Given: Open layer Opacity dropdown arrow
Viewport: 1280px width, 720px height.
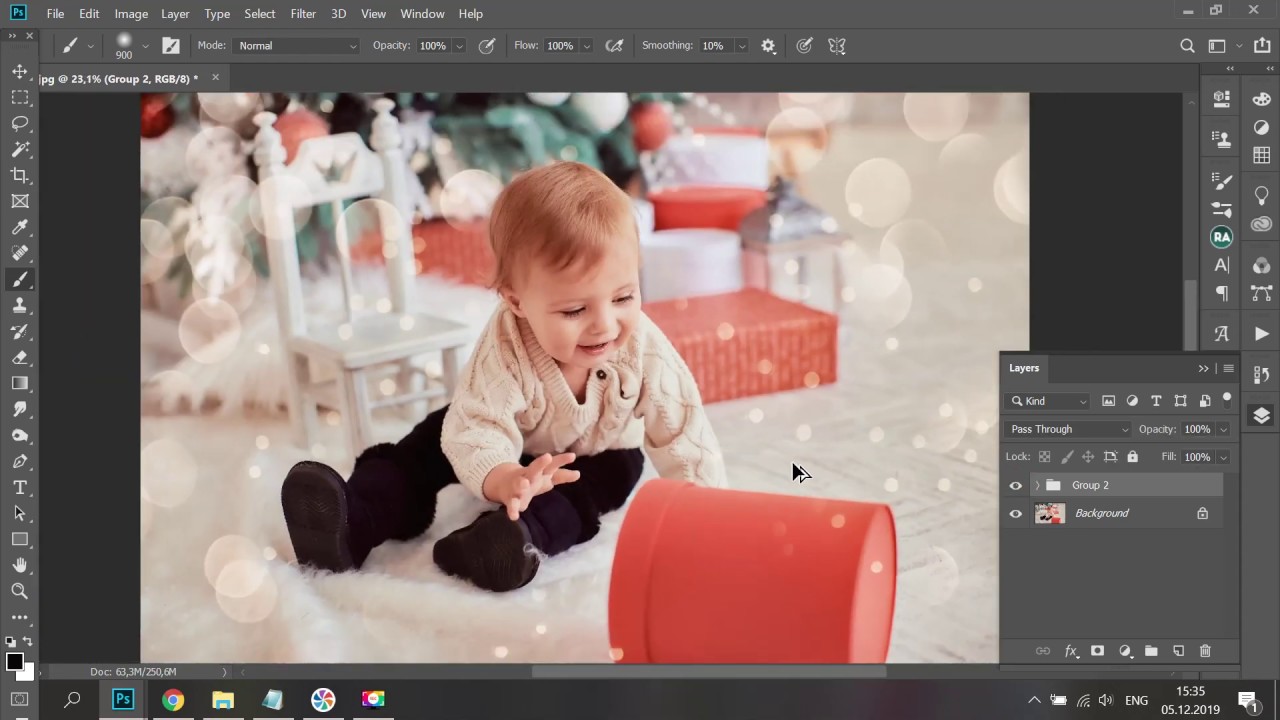Looking at the screenshot, I should tap(1223, 429).
